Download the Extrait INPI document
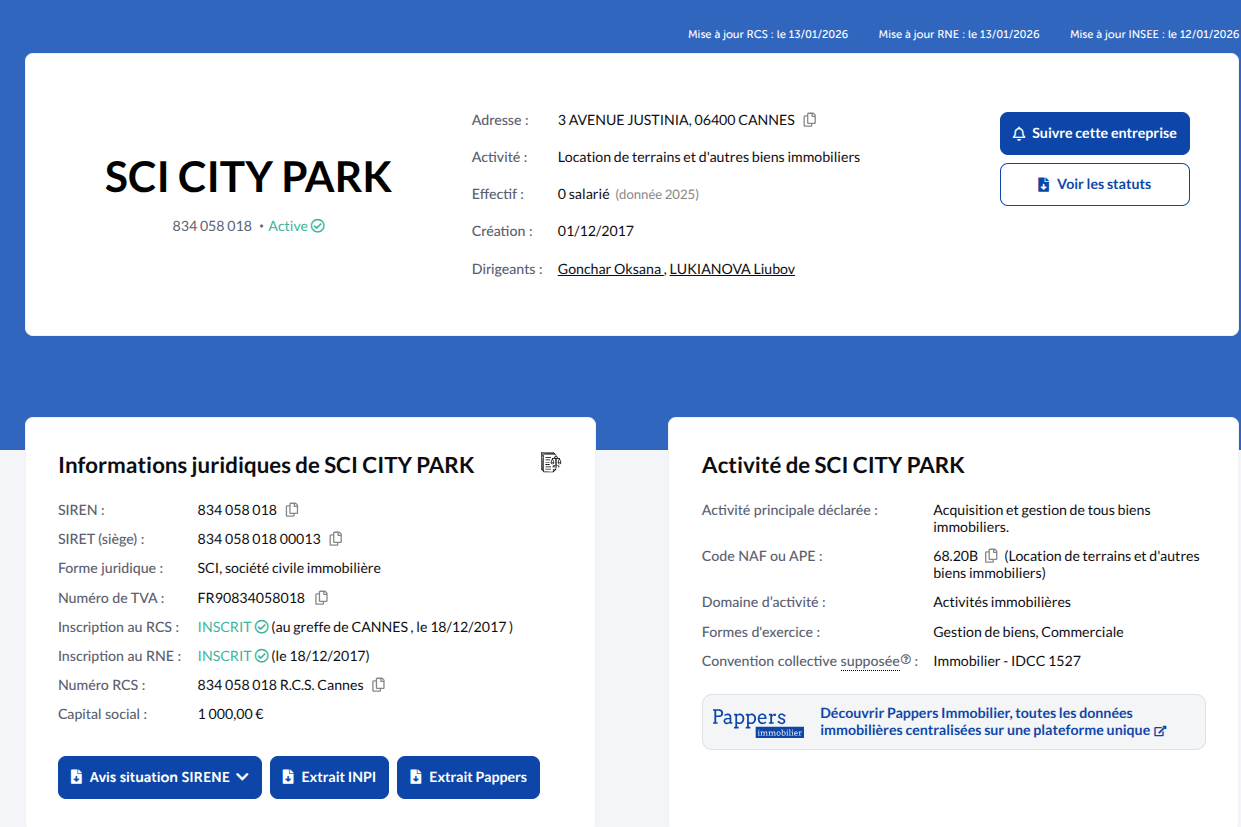This screenshot has height=827, width=1241. coord(329,777)
